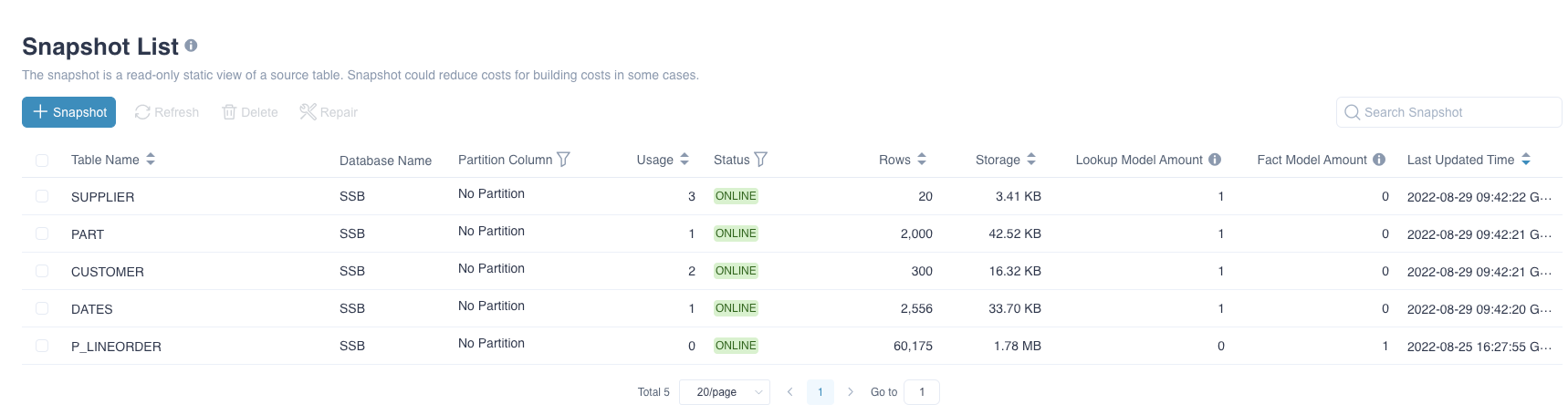Select the SUPPLIER row checkbox

coord(42,196)
